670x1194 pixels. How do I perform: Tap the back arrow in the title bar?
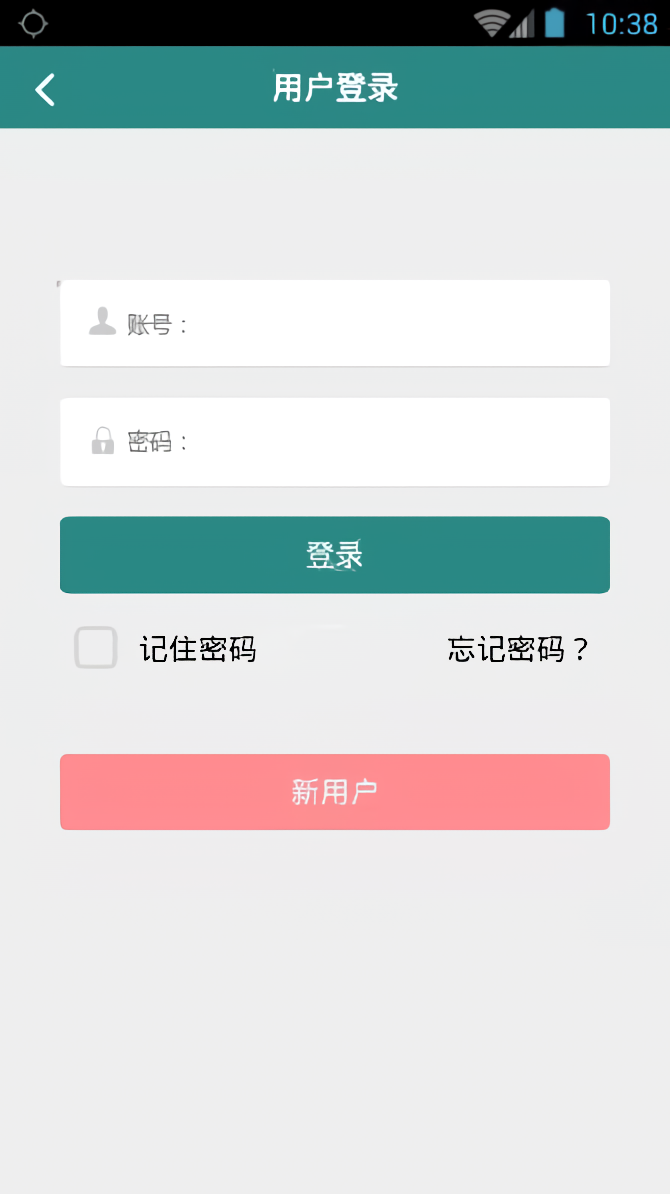[x=44, y=89]
